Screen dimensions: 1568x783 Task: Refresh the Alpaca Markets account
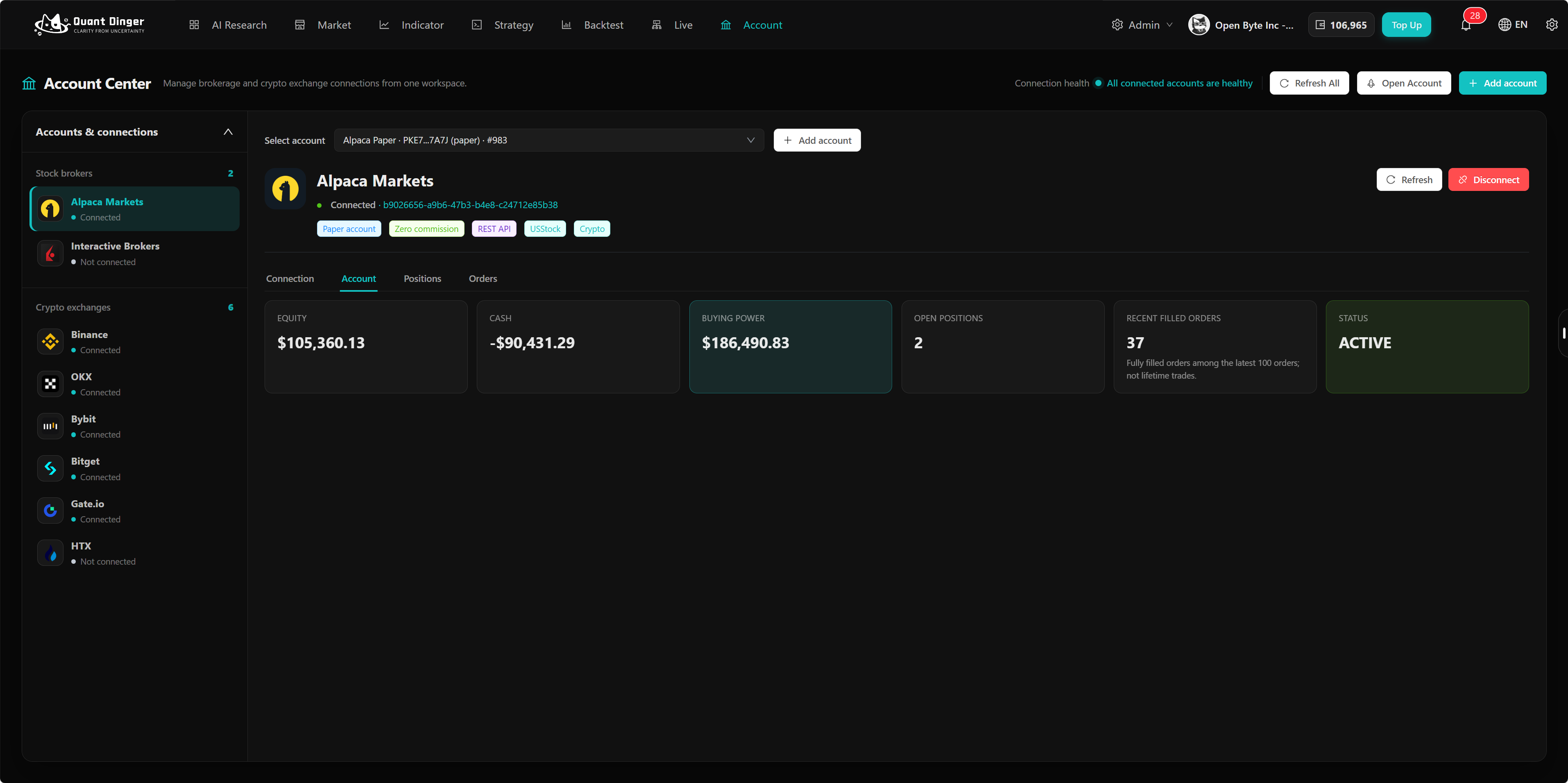point(1409,179)
